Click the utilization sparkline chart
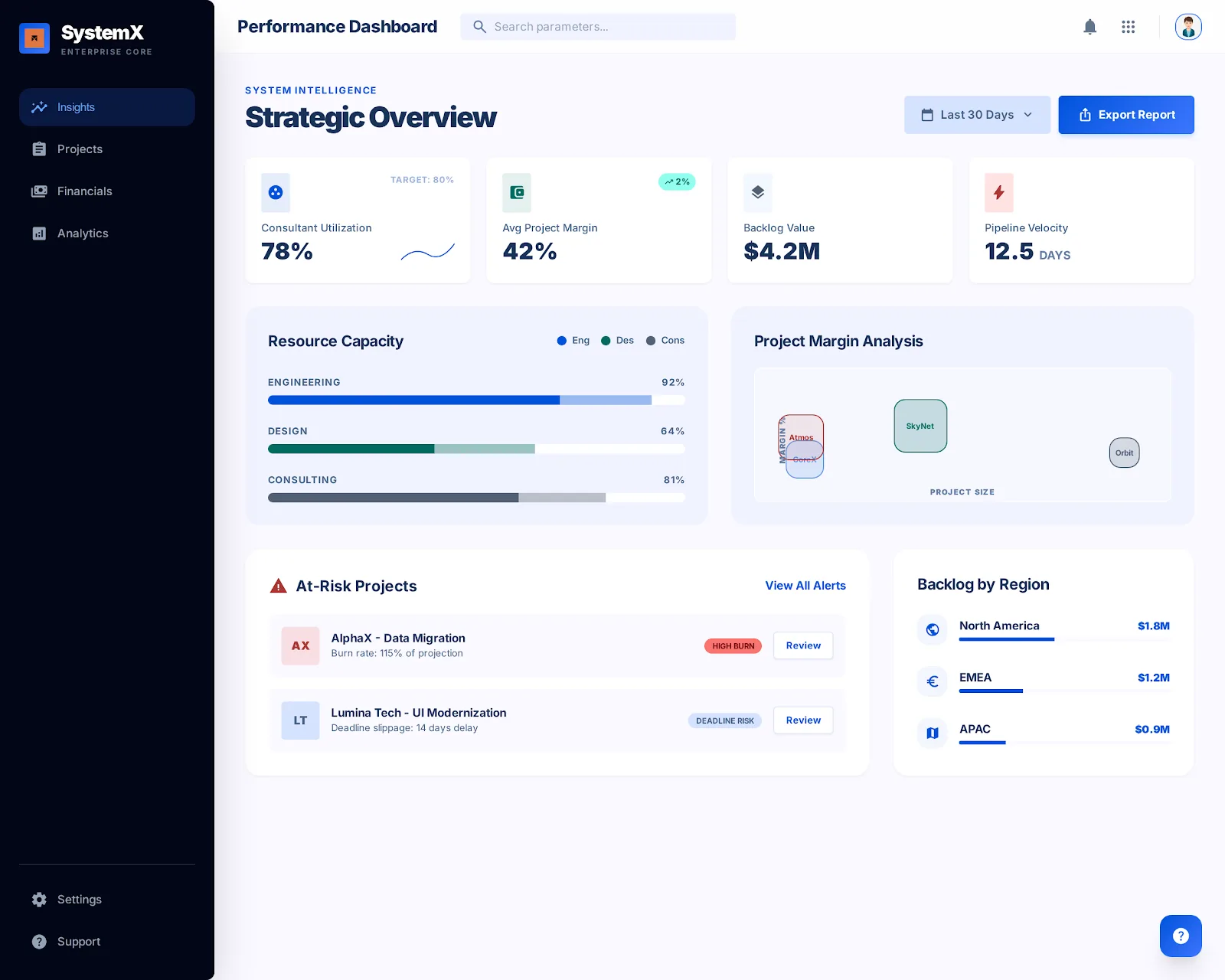This screenshot has width=1225, height=980. tap(428, 251)
